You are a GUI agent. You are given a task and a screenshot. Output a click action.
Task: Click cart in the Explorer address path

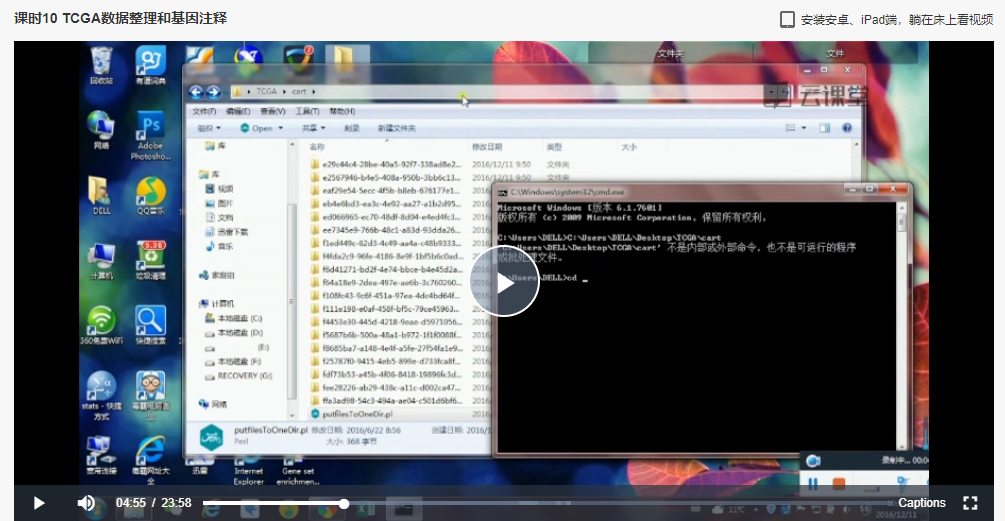pos(299,92)
